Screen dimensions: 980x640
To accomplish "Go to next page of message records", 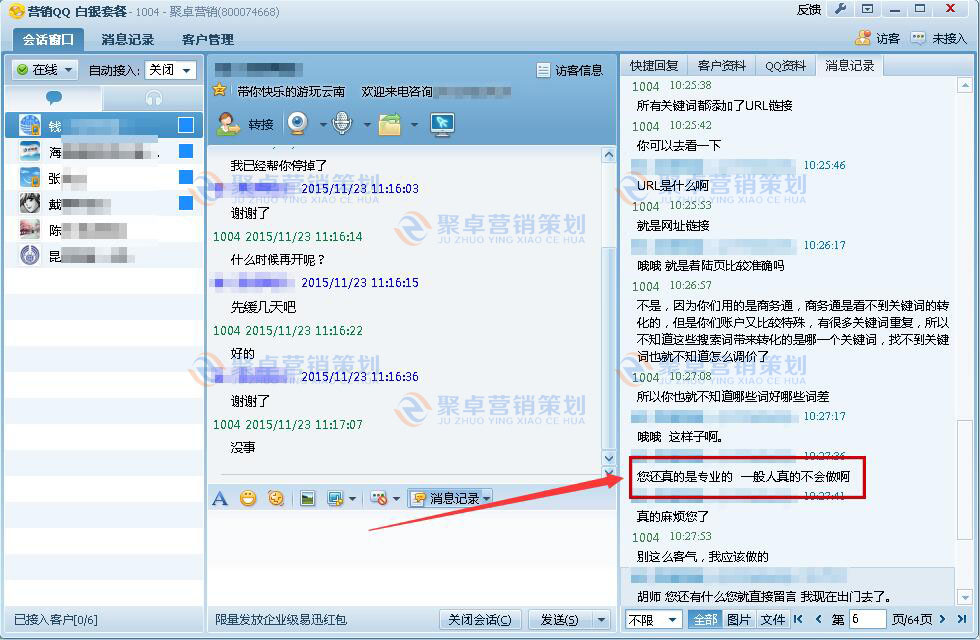I will coord(942,619).
